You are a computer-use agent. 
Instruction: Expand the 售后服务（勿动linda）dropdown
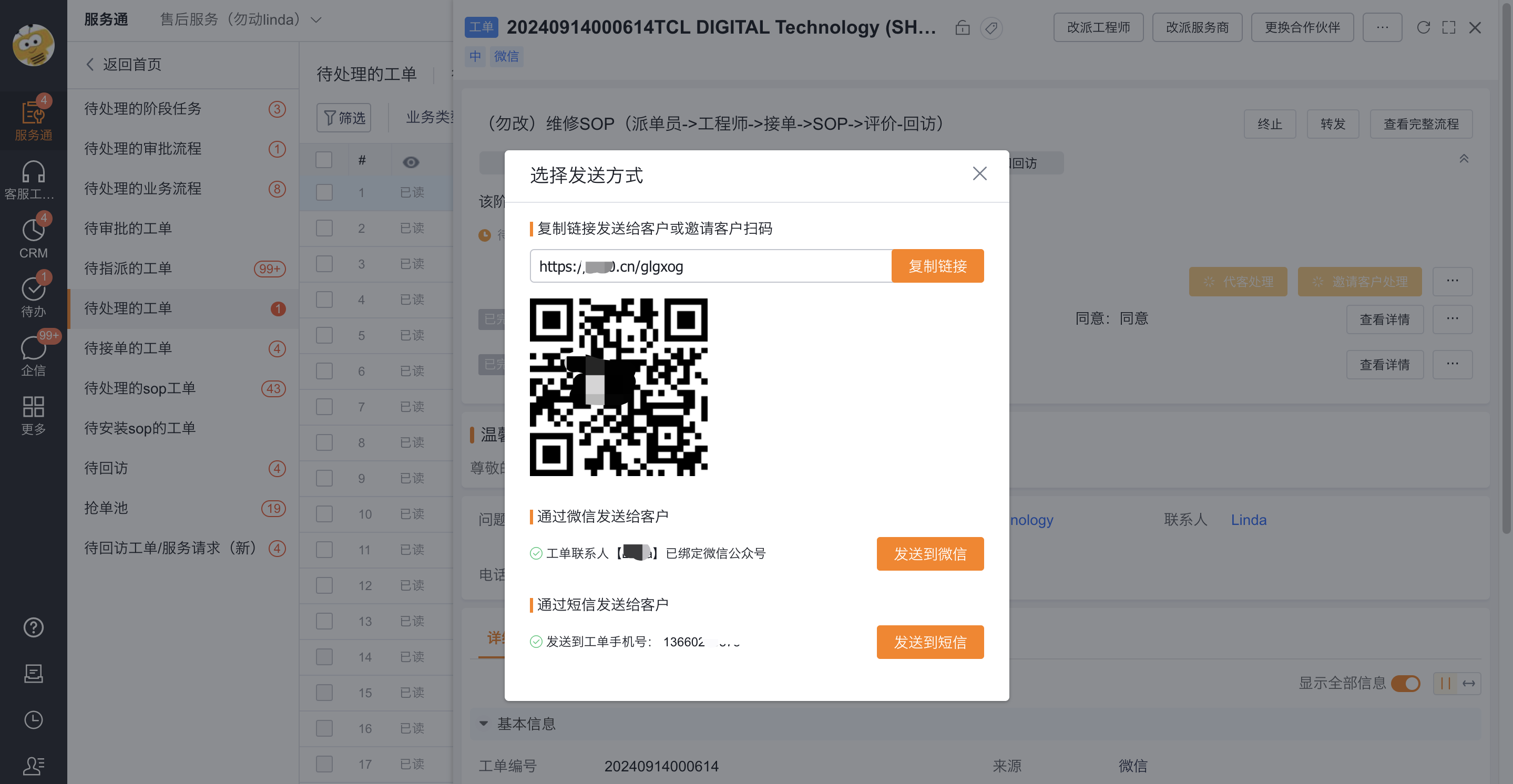coord(316,20)
